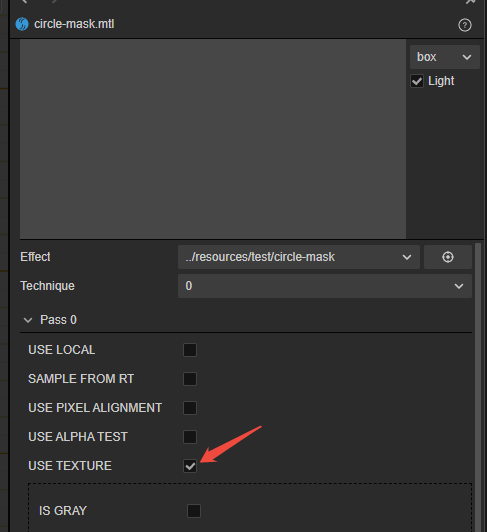The image size is (487, 532).
Task: Uncheck the USE TEXTURE checkbox
Action: (190, 466)
